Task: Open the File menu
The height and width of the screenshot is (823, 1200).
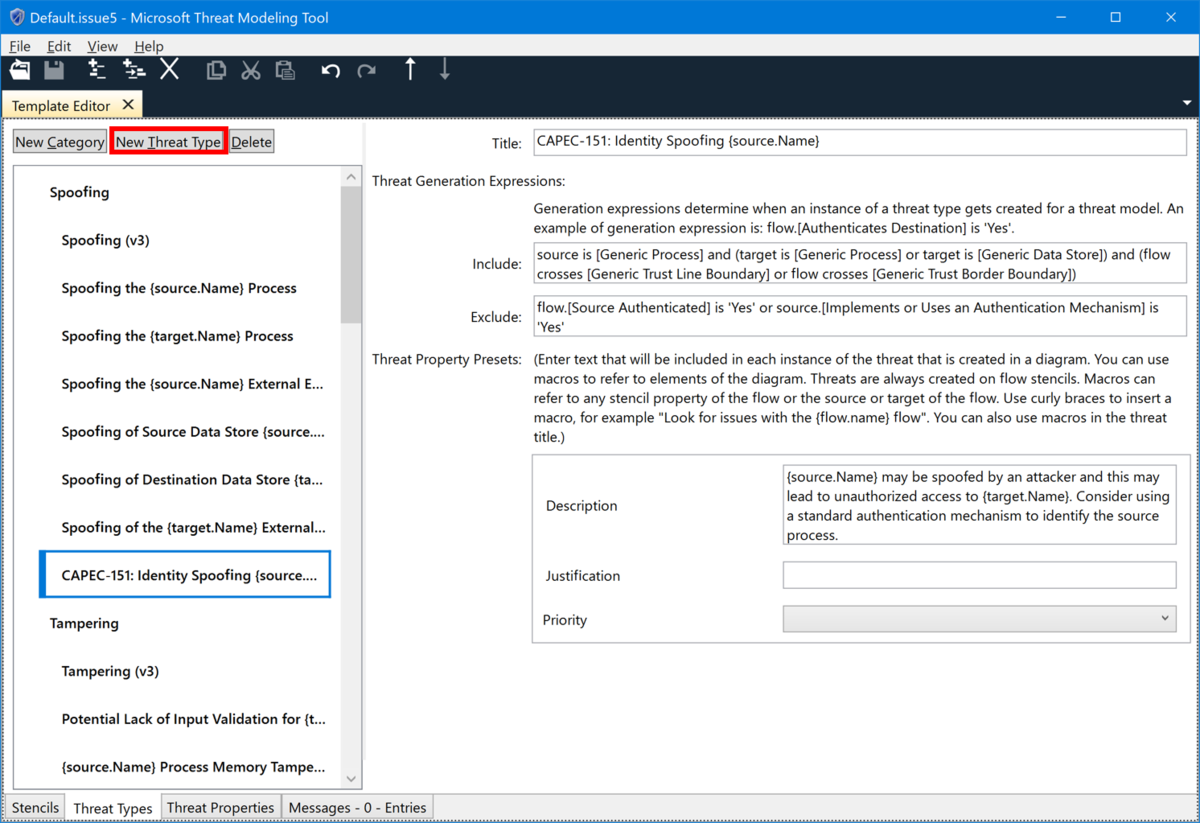Action: pyautogui.click(x=20, y=46)
